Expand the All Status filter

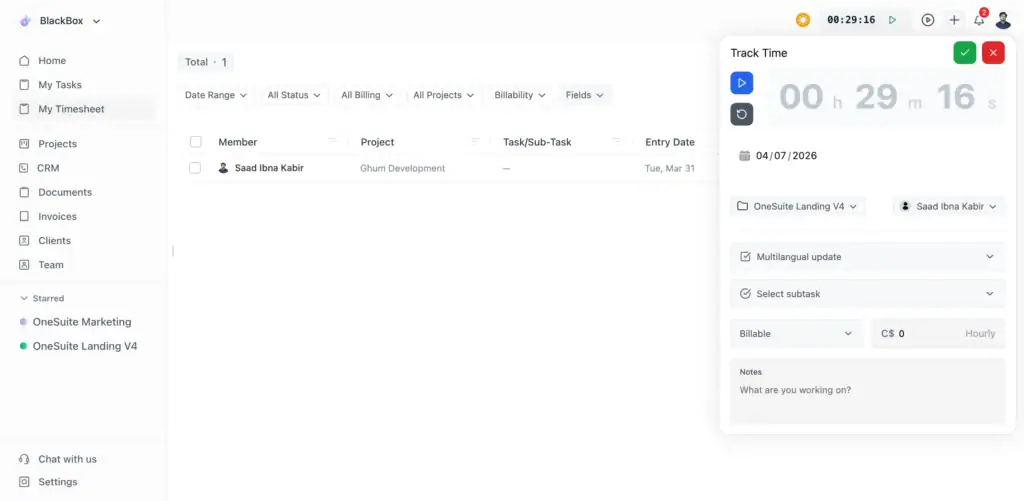(293, 95)
